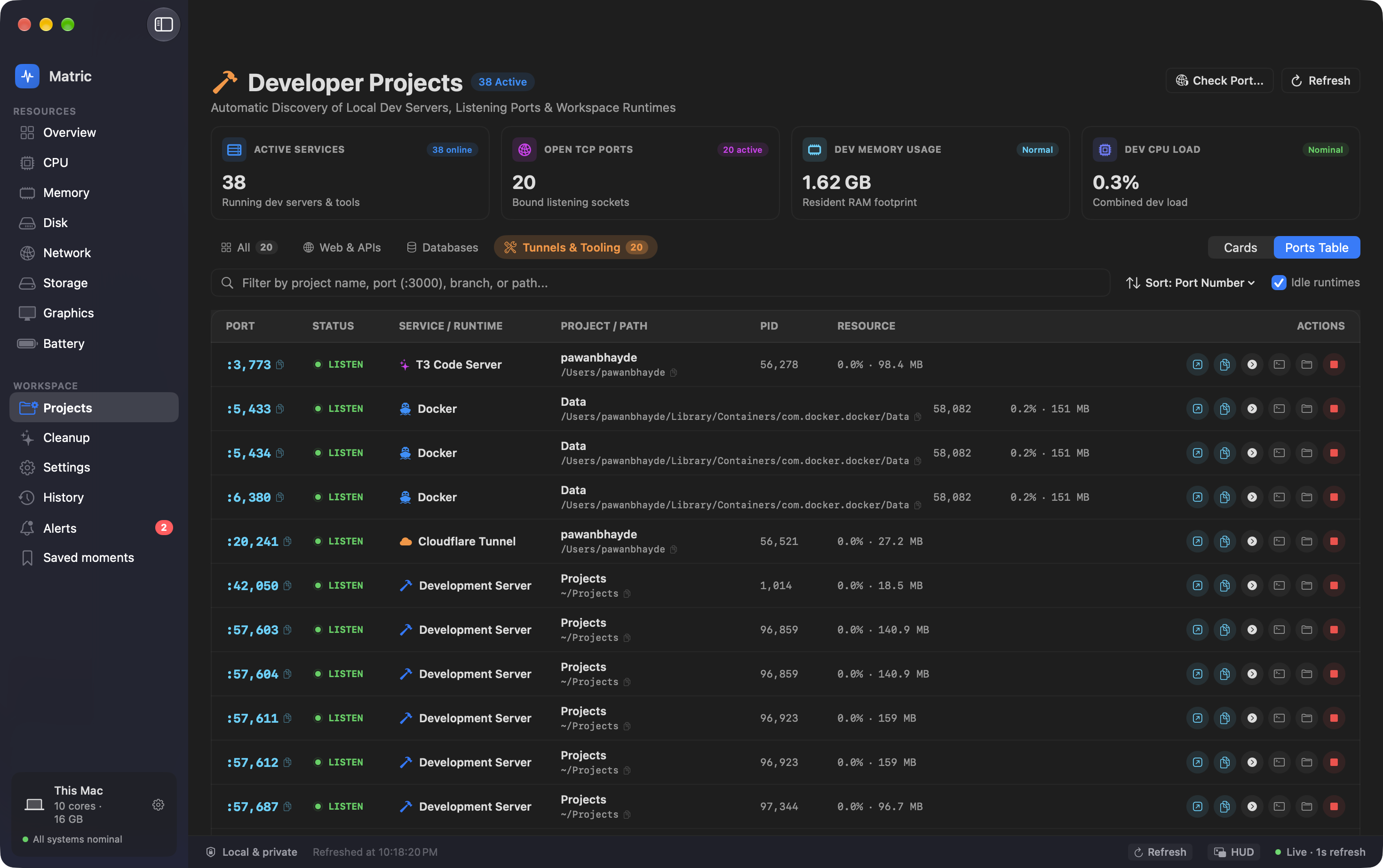Click the RESOURCE column header
Screen dimensions: 1383x868
[x=866, y=325]
